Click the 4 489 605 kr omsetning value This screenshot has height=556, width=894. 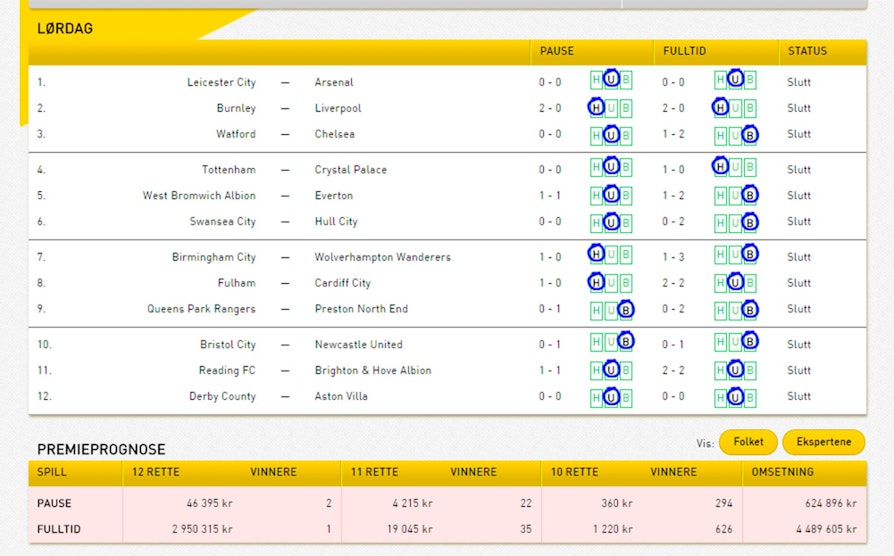click(x=826, y=529)
